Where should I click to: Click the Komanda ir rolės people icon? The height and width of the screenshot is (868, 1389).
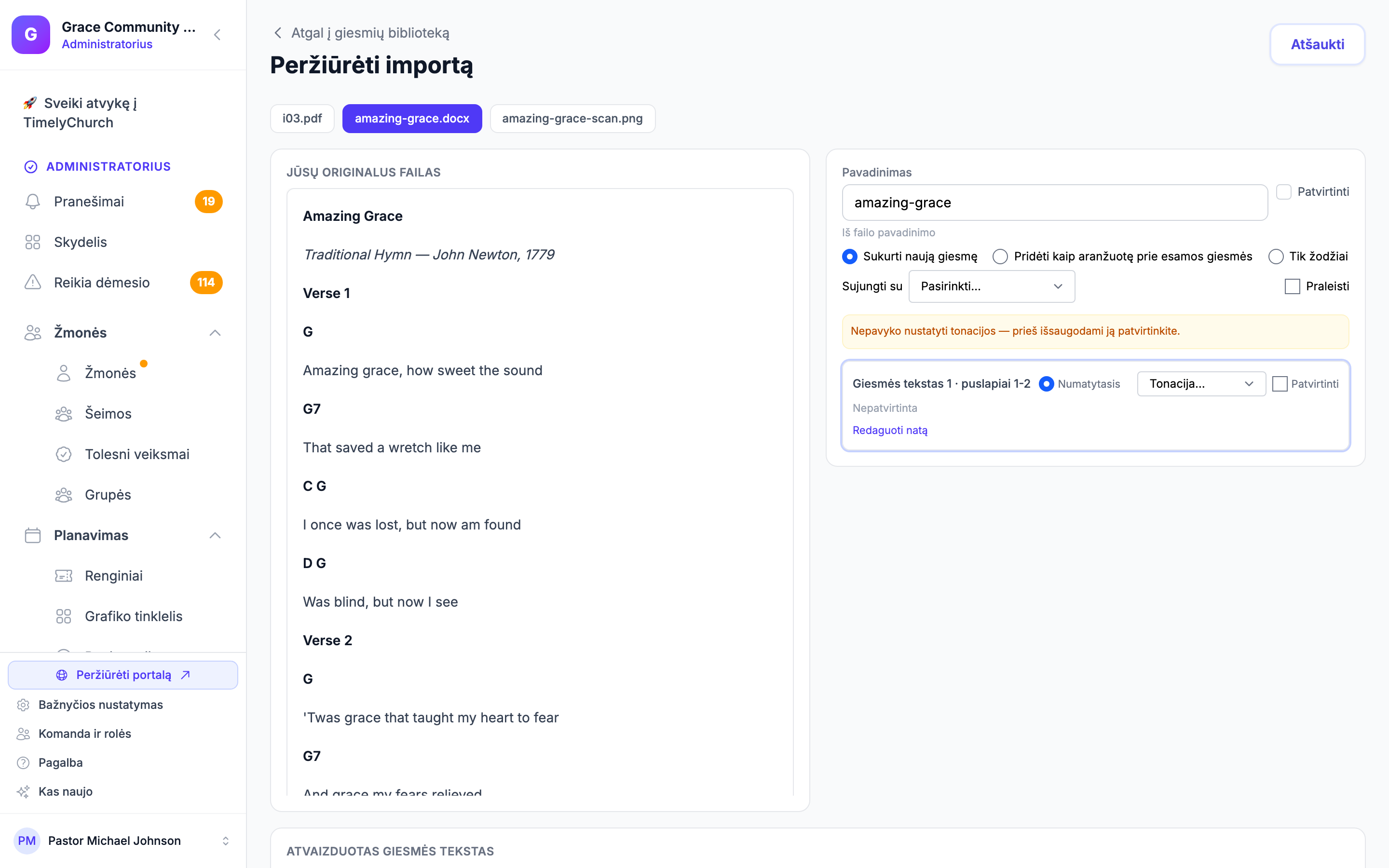tap(23, 733)
